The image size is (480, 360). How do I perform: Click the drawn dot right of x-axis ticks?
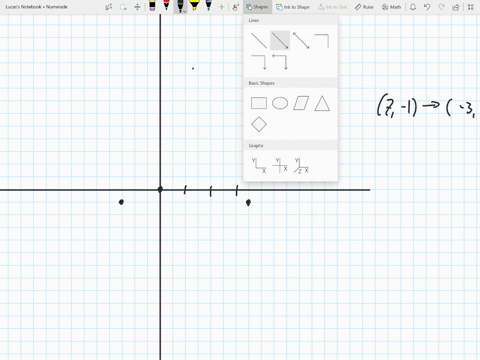(248, 202)
